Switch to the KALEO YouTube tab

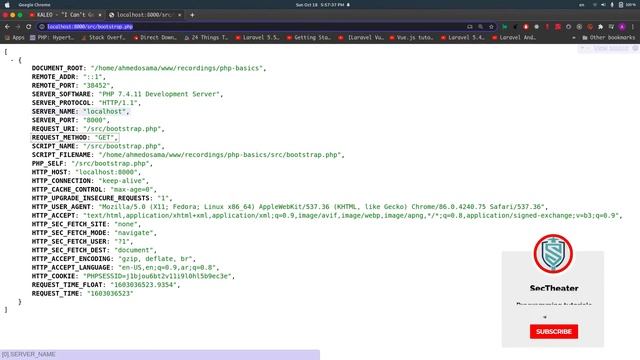click(x=65, y=15)
